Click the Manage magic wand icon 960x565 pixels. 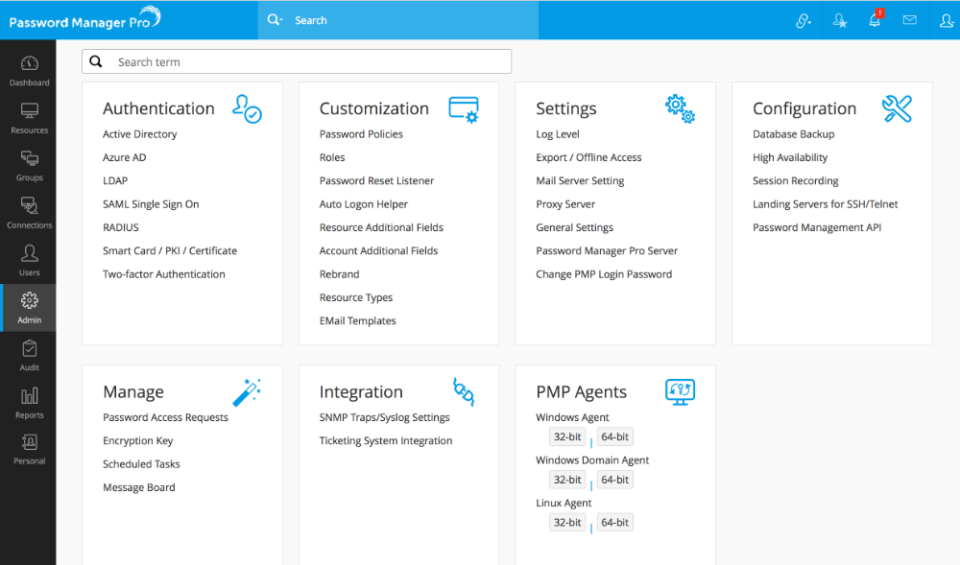click(247, 392)
